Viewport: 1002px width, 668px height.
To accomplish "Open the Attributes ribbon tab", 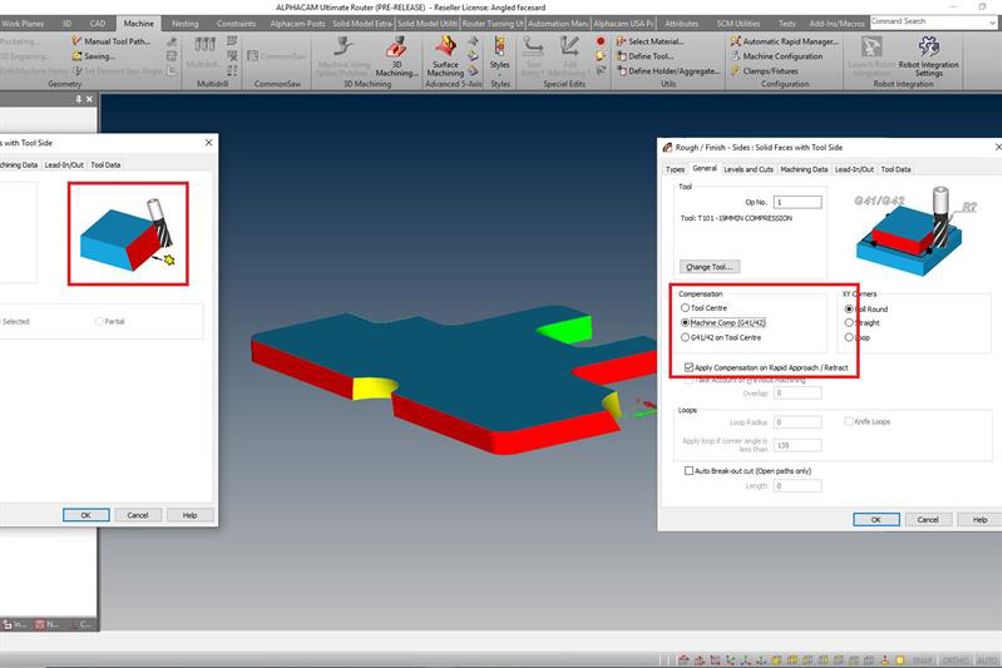I will (681, 24).
